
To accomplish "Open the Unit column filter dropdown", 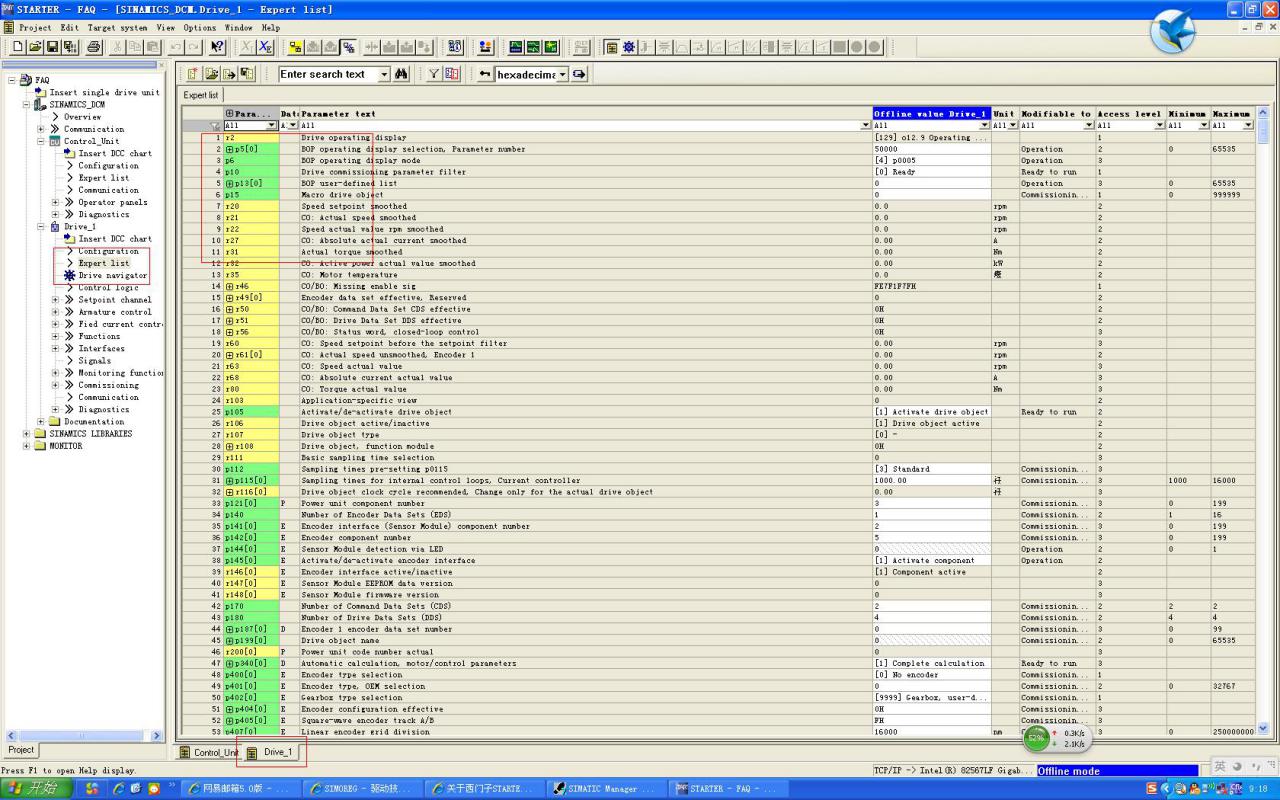I will point(1013,126).
